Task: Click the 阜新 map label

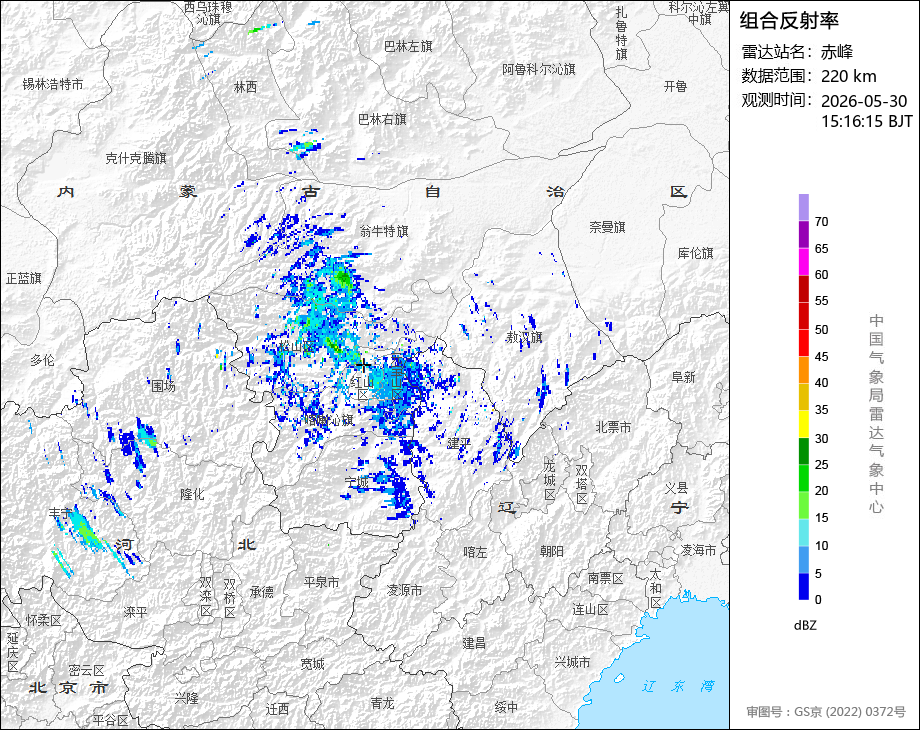Action: click(x=684, y=377)
